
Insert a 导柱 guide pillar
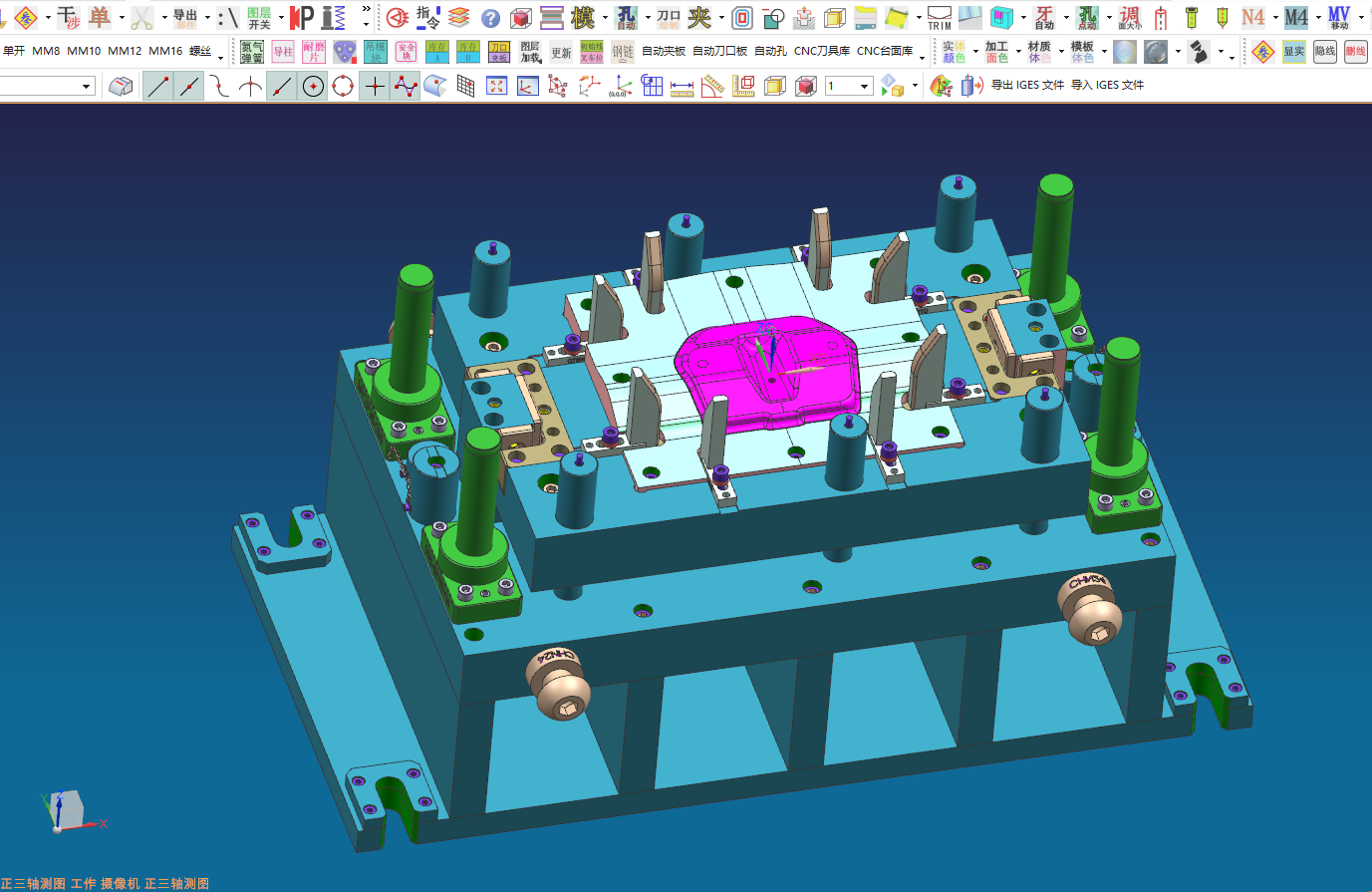click(x=283, y=52)
